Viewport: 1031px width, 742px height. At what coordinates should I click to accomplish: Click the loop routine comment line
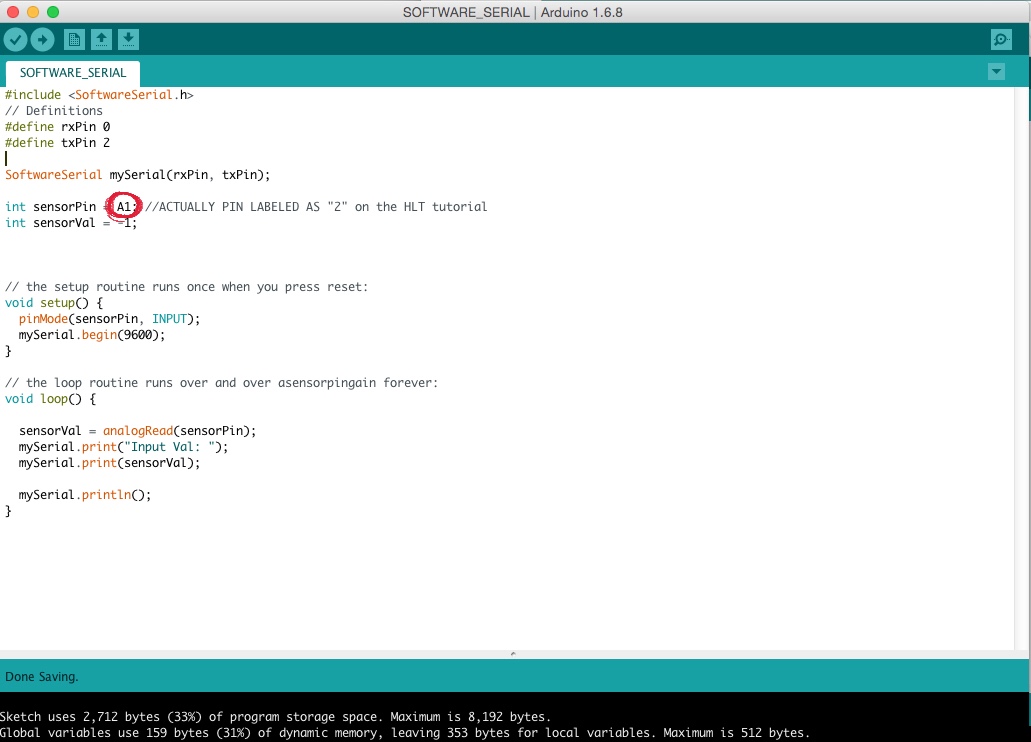222,383
